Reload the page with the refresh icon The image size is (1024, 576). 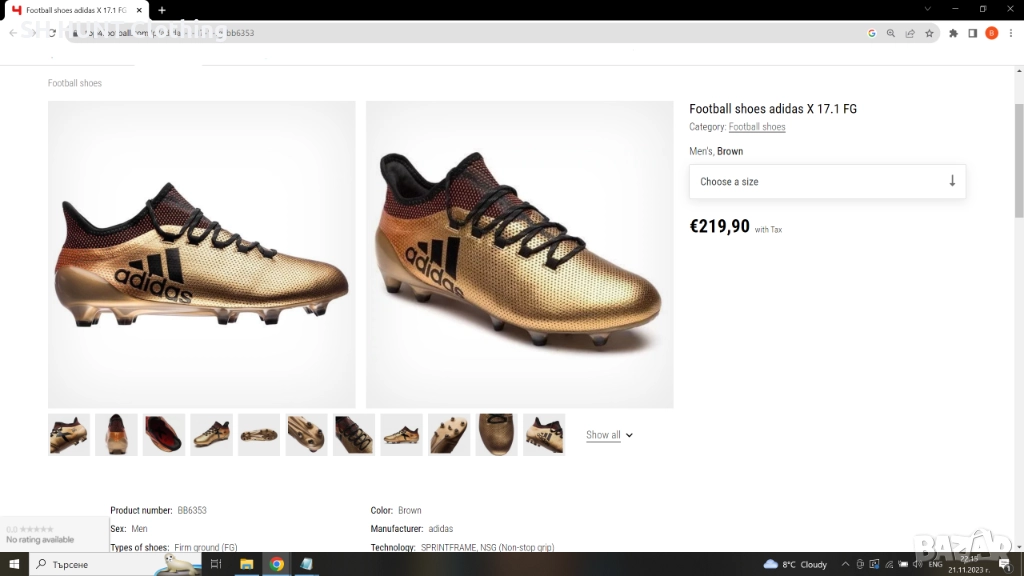point(52,33)
